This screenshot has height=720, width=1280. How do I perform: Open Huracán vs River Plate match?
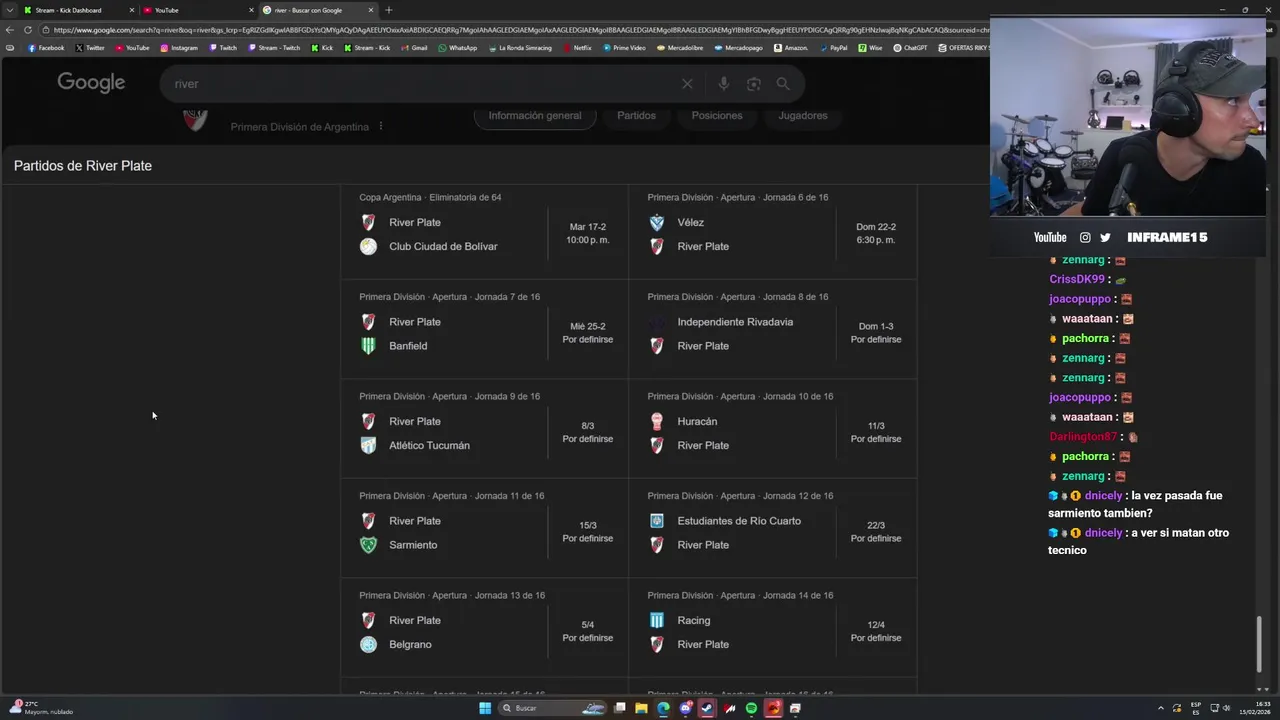point(772,428)
